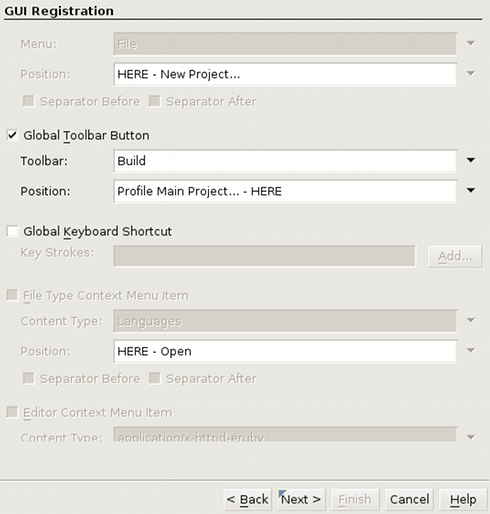Toggle Separator Before under Menu position
This screenshot has height=514, width=490.
pos(29,101)
